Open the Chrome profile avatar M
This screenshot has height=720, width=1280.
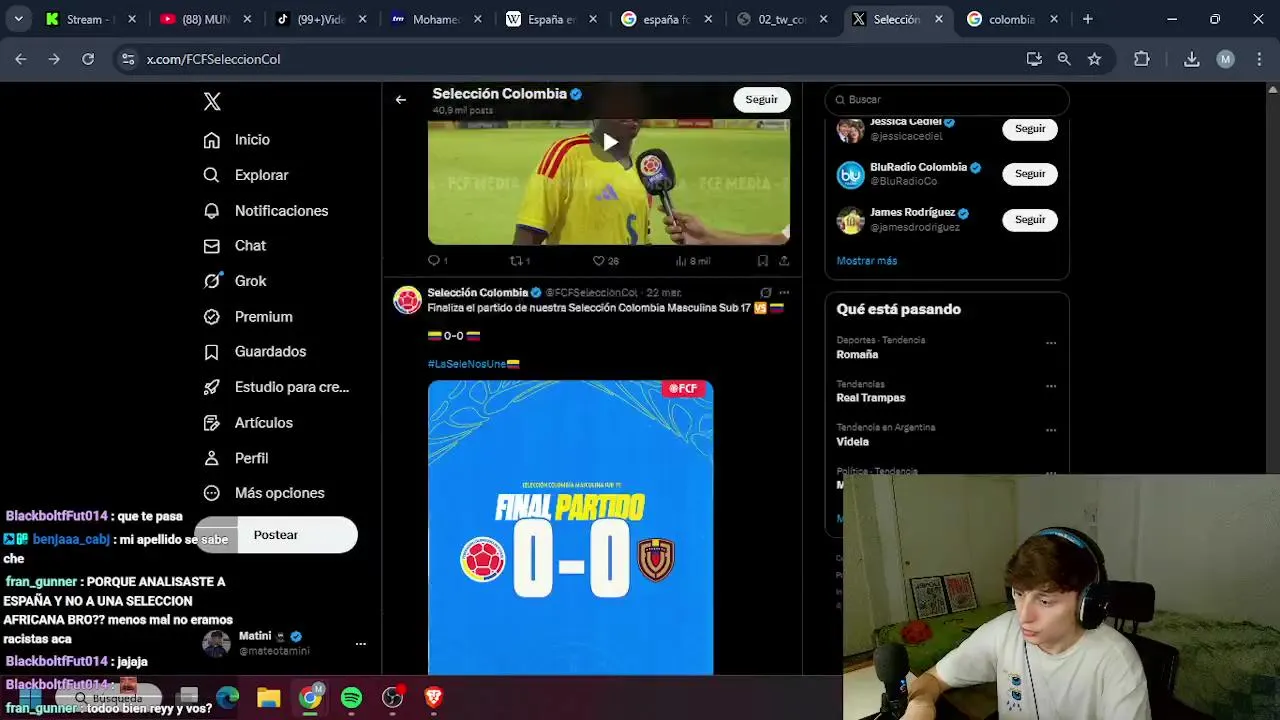1225,59
